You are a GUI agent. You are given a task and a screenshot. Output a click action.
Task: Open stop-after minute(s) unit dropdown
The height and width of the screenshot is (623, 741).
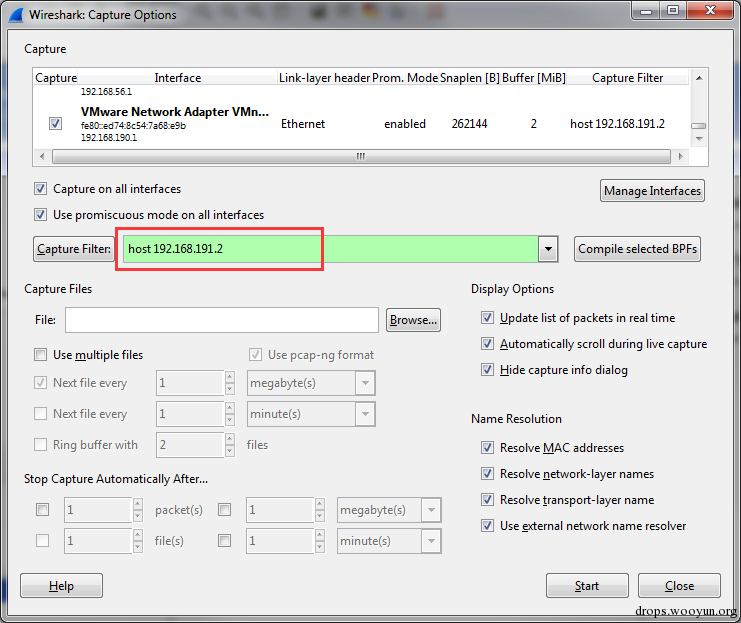[x=431, y=541]
